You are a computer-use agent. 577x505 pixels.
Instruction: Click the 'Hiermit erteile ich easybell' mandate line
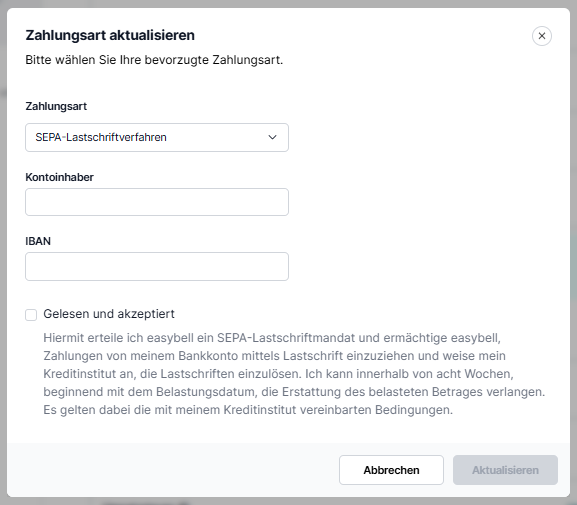tap(272, 338)
